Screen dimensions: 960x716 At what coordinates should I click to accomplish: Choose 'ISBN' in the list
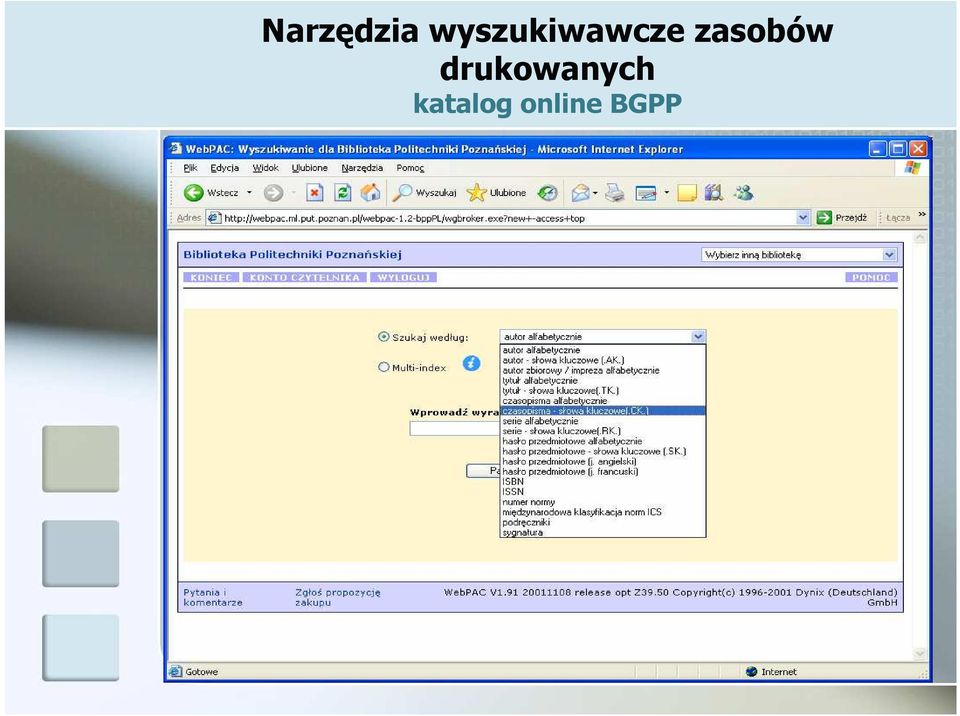(603, 482)
